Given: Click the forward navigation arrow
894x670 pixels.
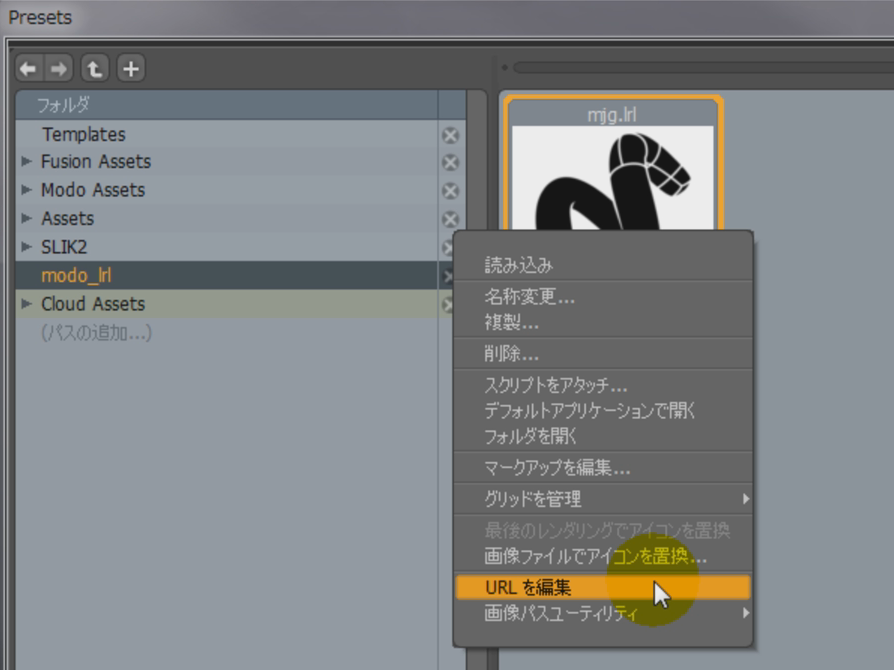Looking at the screenshot, I should 59,69.
